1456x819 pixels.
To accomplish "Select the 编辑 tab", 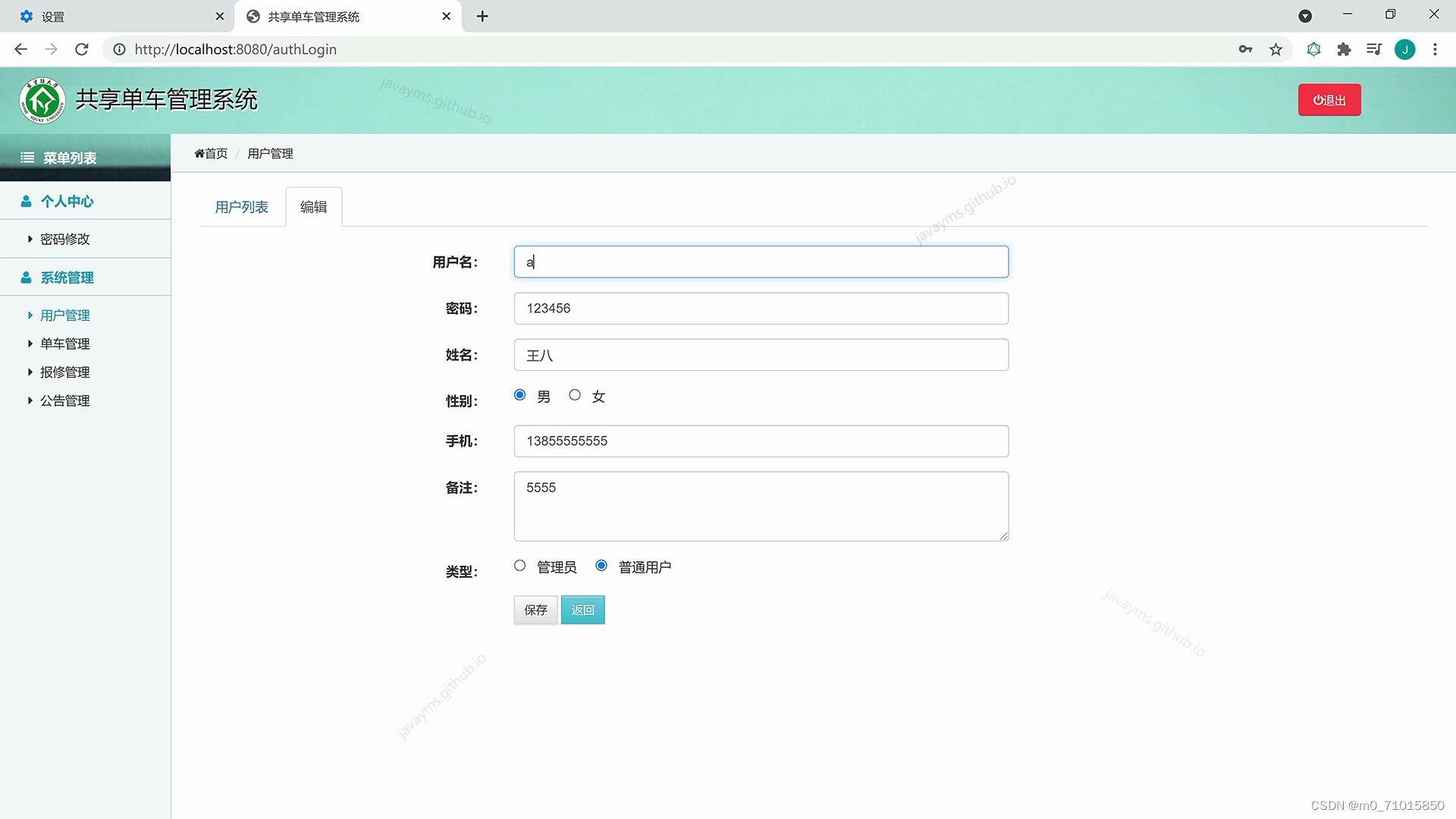I will 313,207.
